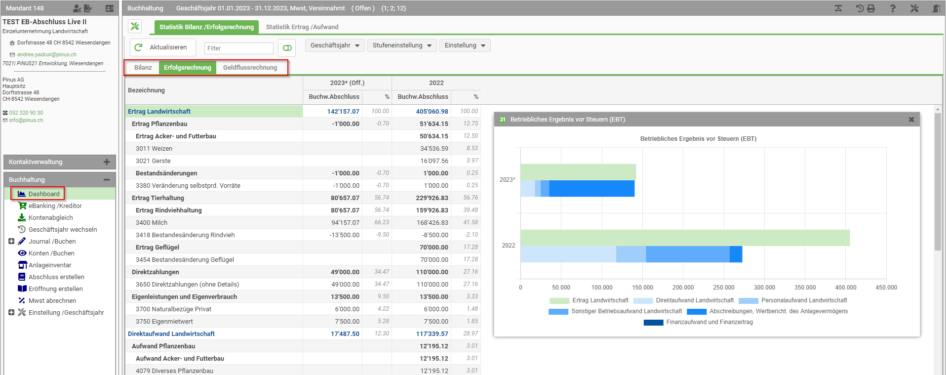The height and width of the screenshot is (375, 946).
Task: Open Anlageinventar in sidebar
Action: point(51,265)
